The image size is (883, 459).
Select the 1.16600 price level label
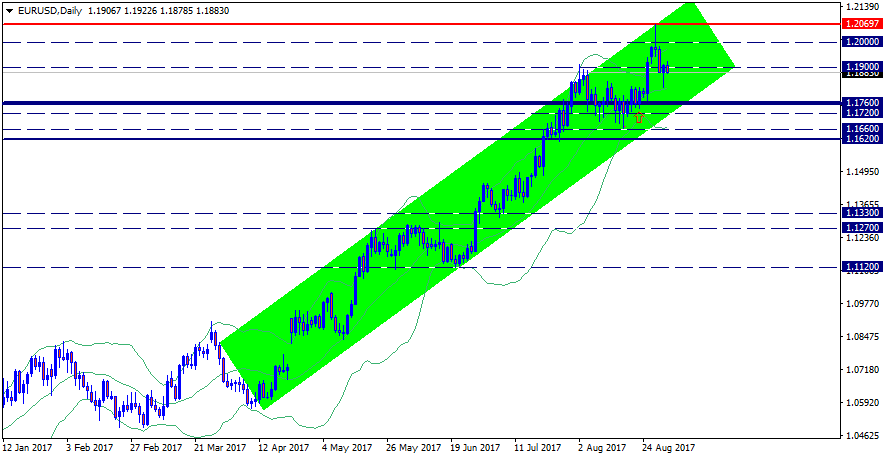tap(861, 129)
